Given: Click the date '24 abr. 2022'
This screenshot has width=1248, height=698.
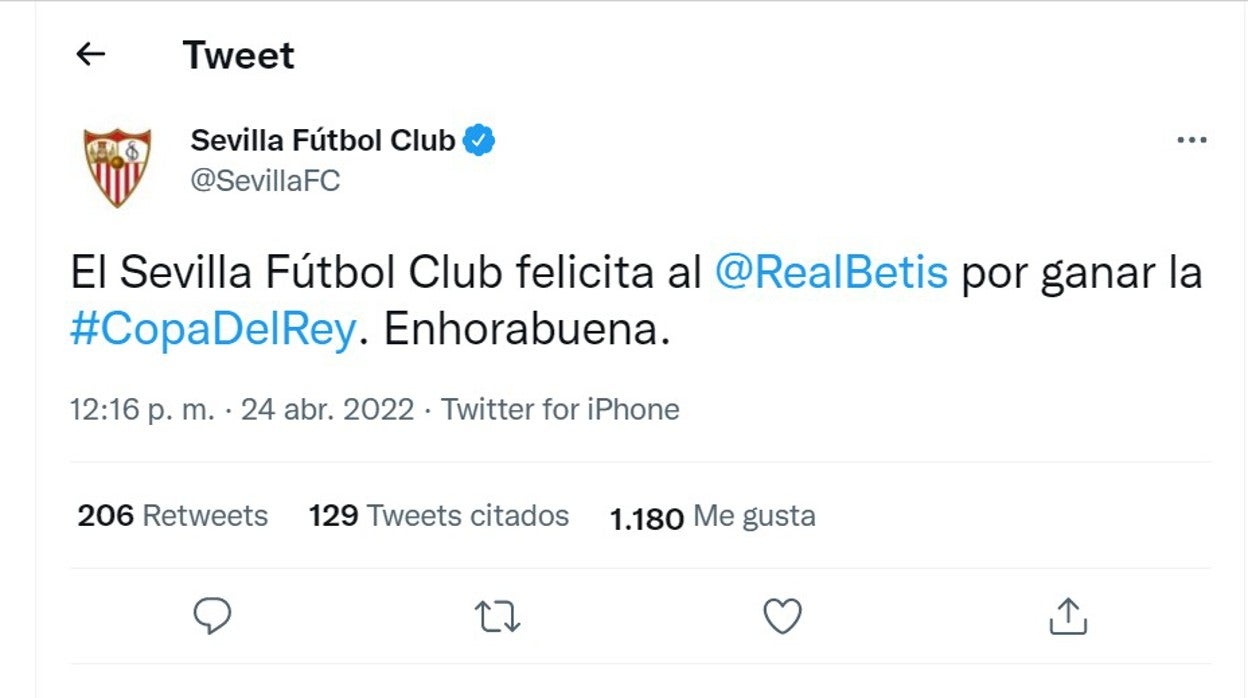Looking at the screenshot, I should pyautogui.click(x=326, y=409).
